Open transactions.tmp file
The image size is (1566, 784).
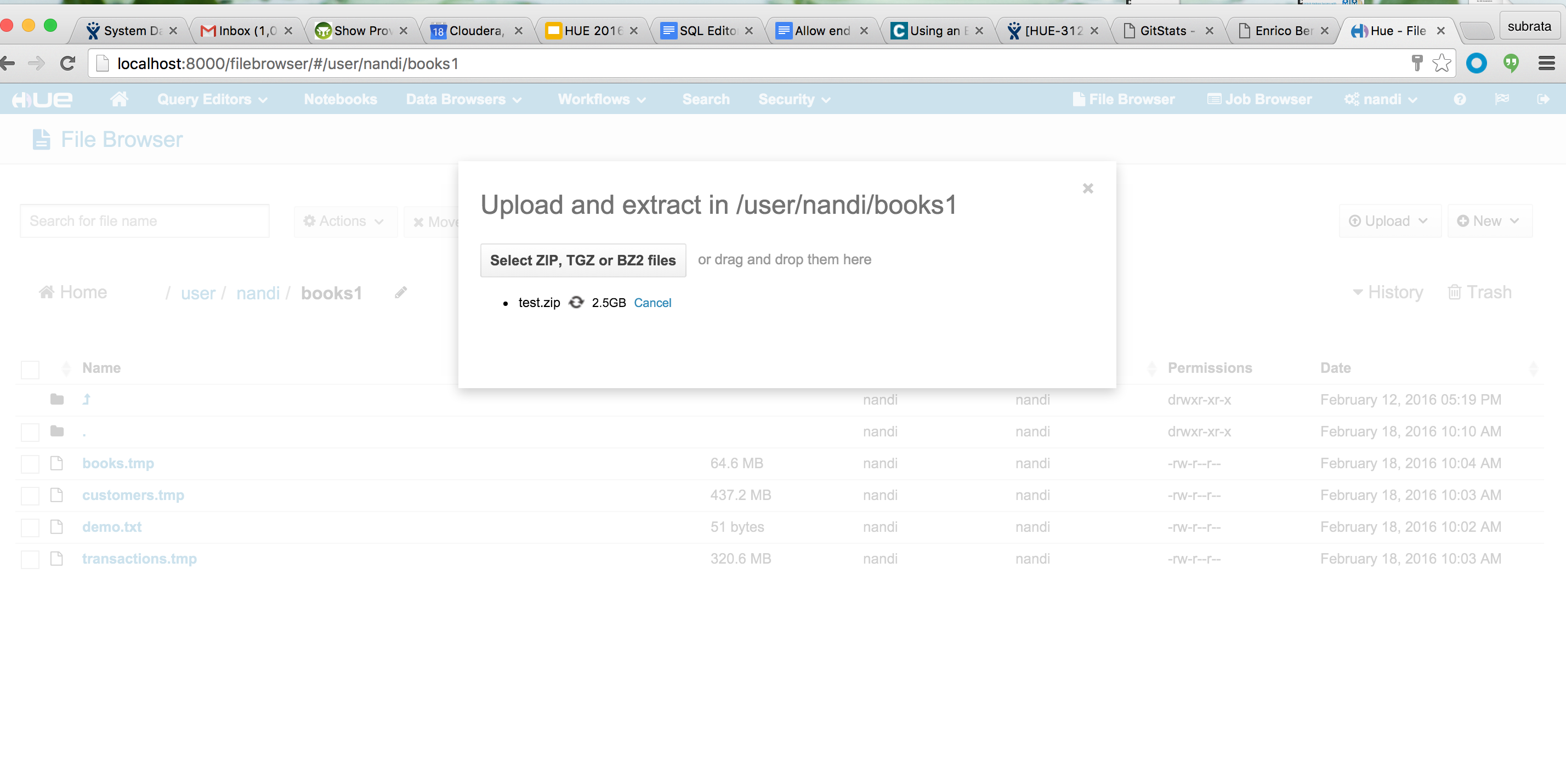(139, 559)
